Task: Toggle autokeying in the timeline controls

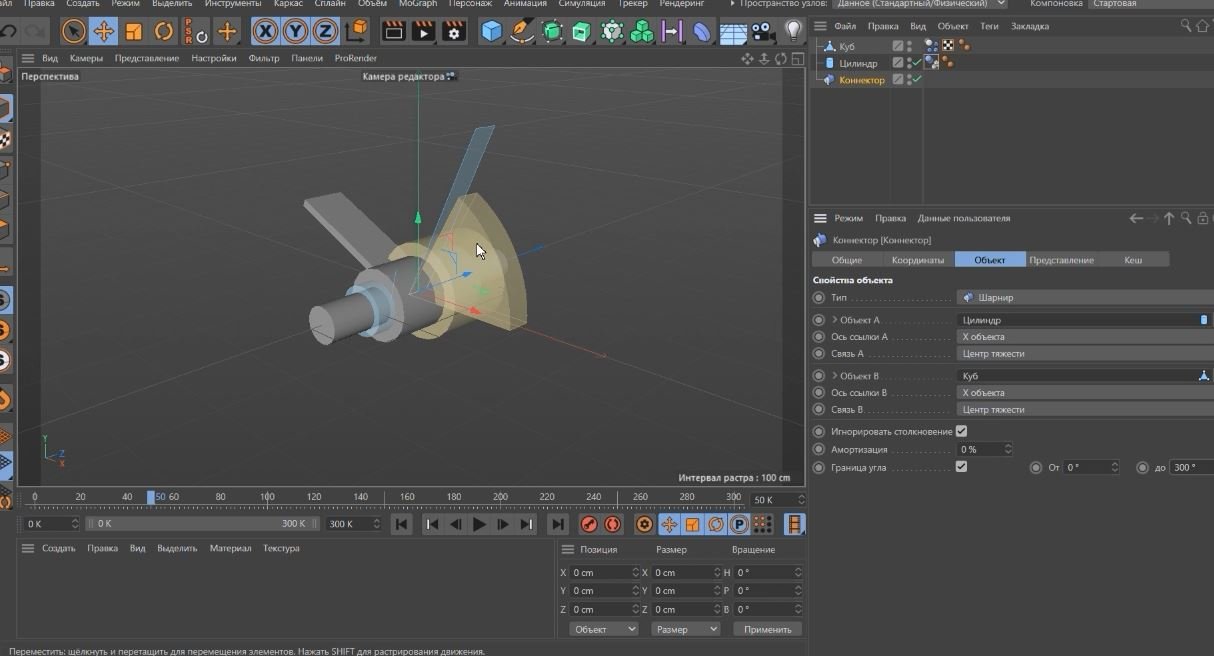Action: tap(612, 524)
